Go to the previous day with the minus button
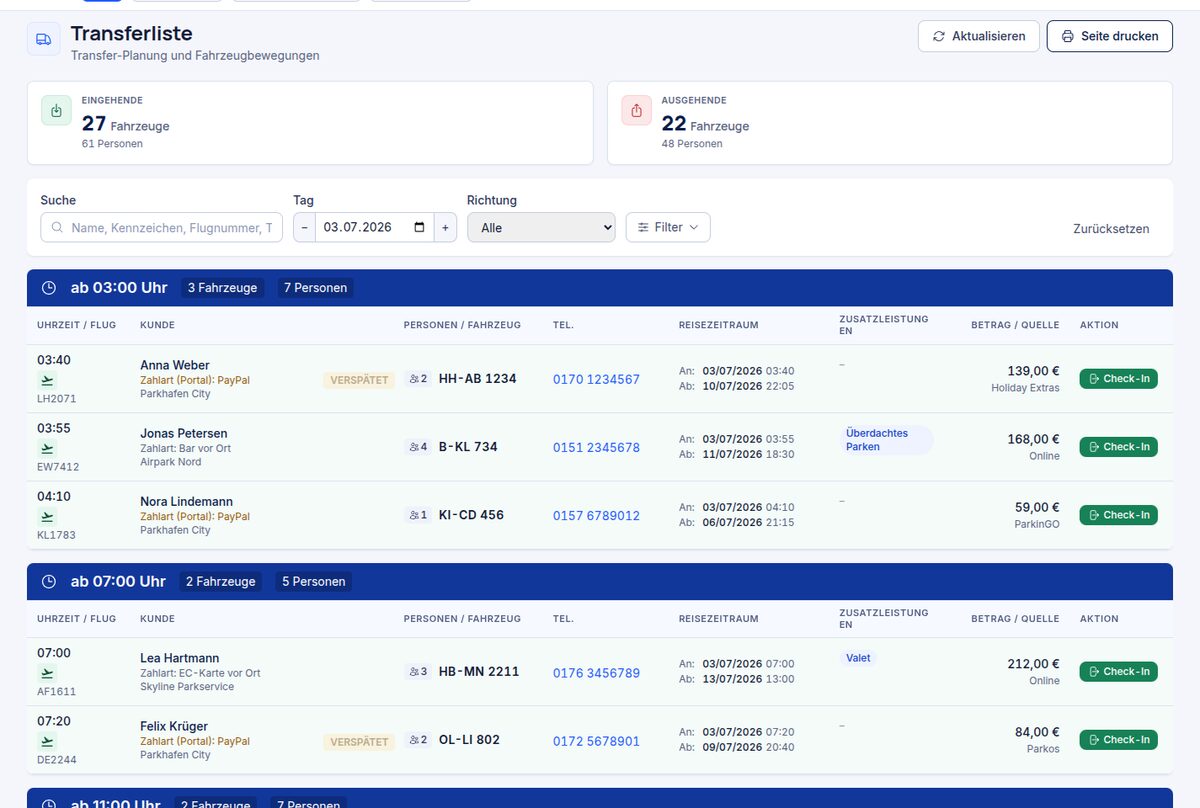Viewport: 1200px width, 808px height. [x=304, y=227]
